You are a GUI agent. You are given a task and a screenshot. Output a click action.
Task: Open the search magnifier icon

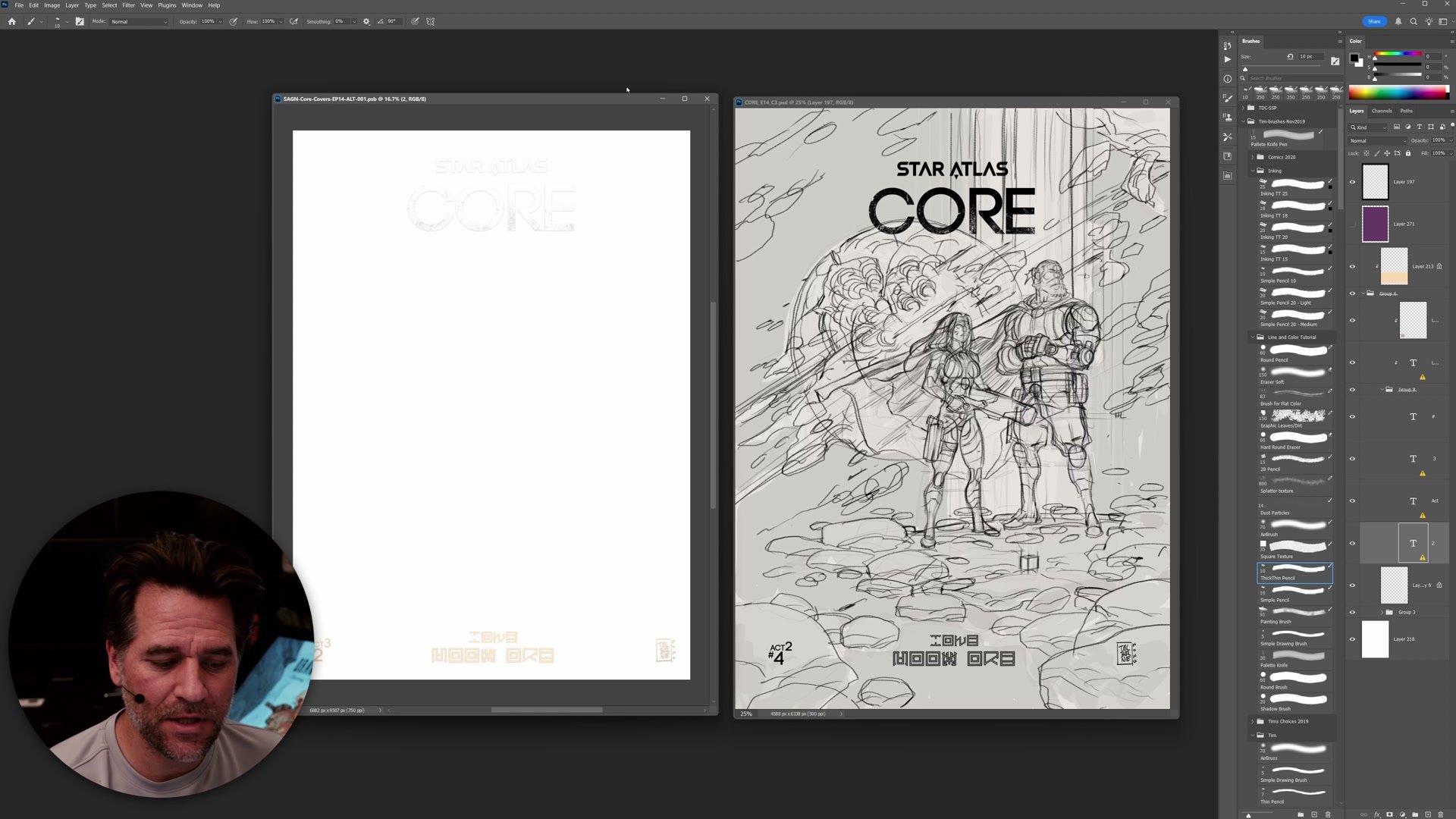point(1414,21)
